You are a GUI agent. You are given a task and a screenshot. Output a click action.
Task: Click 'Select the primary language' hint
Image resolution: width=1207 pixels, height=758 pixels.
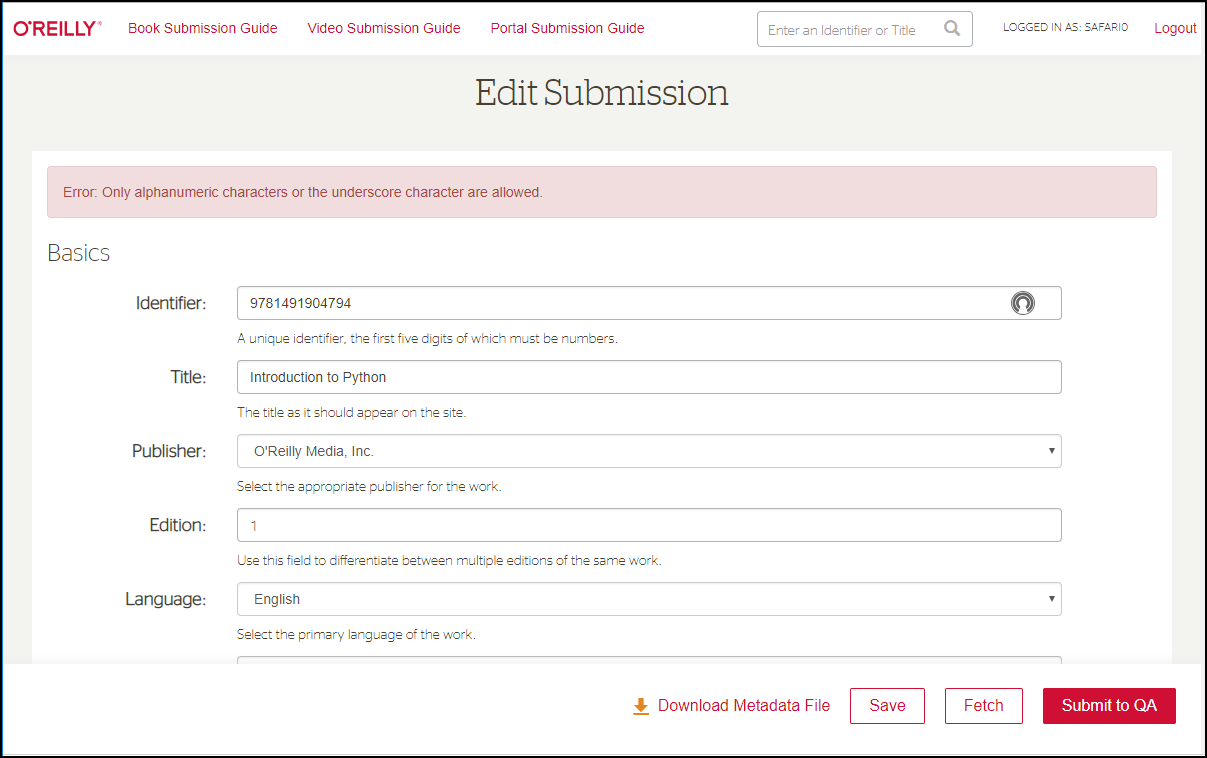[356, 635]
